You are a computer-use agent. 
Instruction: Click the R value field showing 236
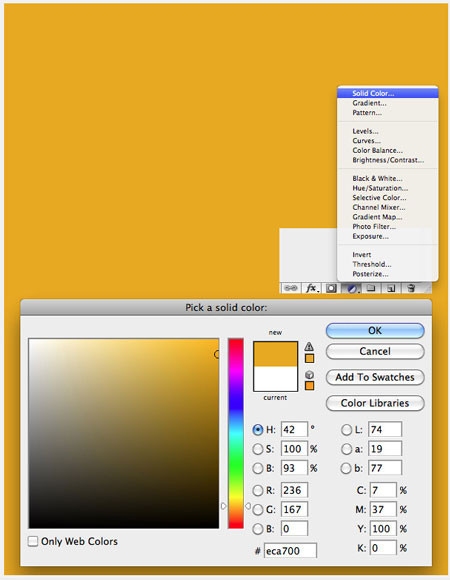[294, 490]
